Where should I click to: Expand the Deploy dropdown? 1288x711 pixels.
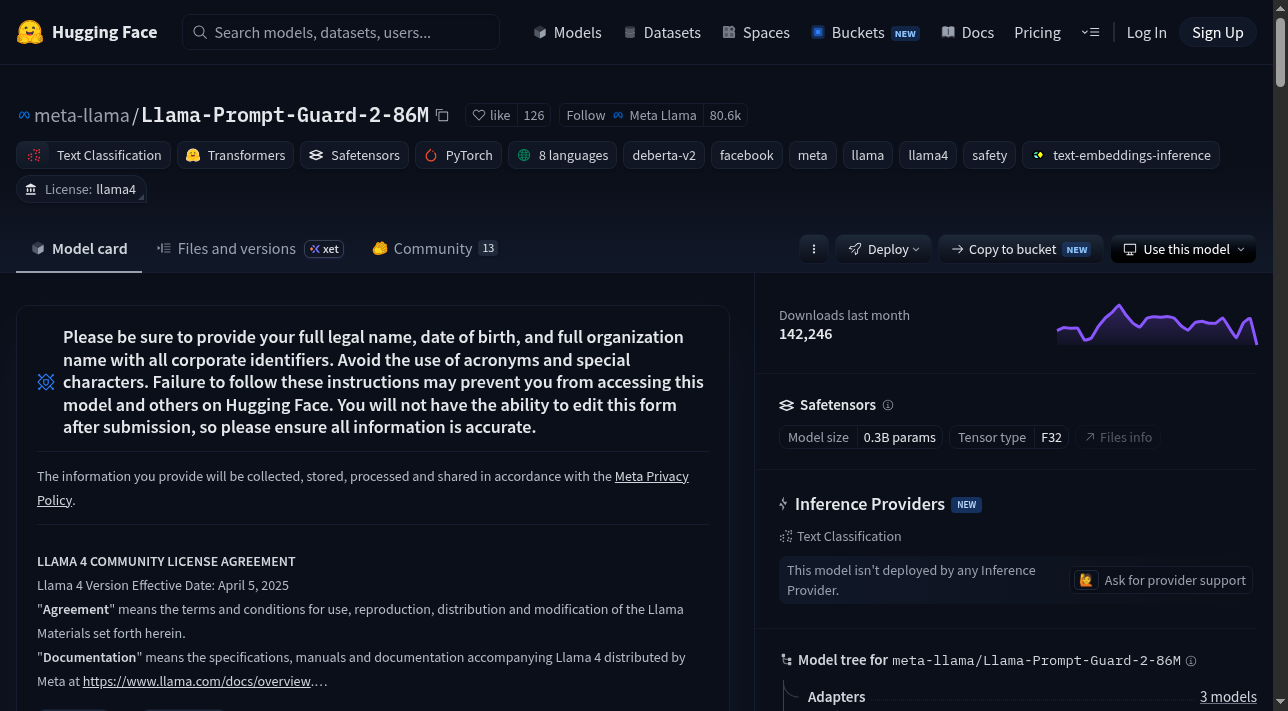coord(884,249)
